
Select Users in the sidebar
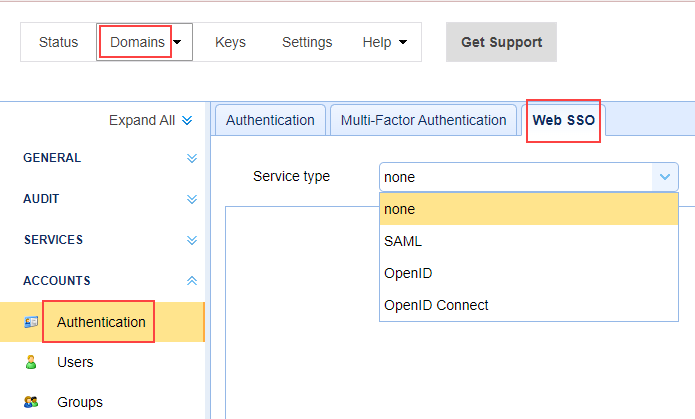tap(75, 362)
